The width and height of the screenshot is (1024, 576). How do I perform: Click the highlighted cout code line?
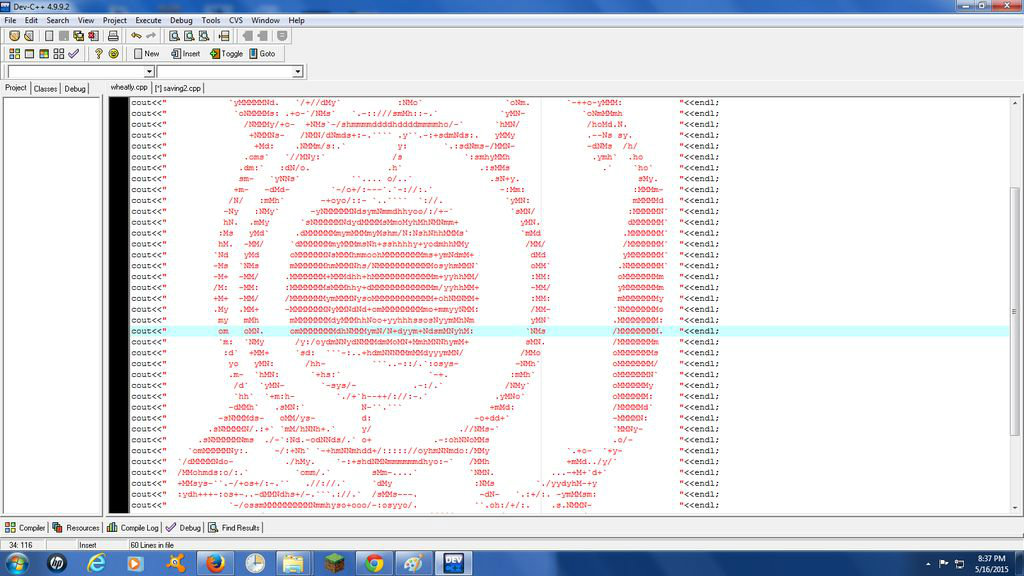click(x=568, y=331)
